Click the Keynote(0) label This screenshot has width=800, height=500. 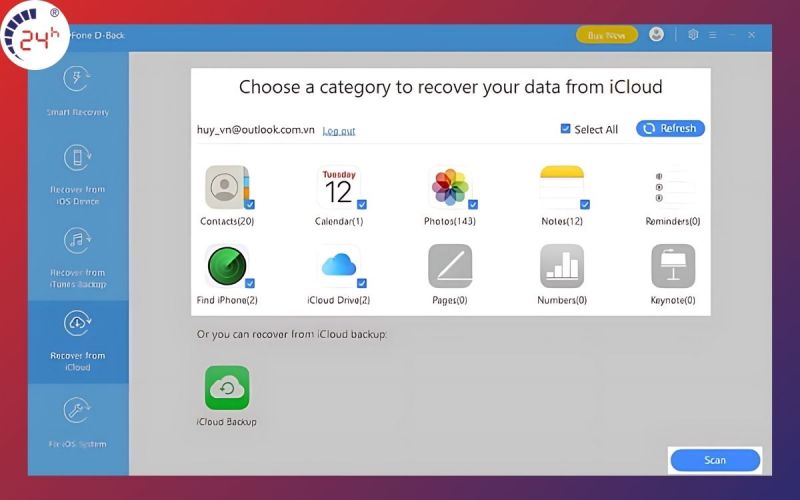tap(673, 300)
